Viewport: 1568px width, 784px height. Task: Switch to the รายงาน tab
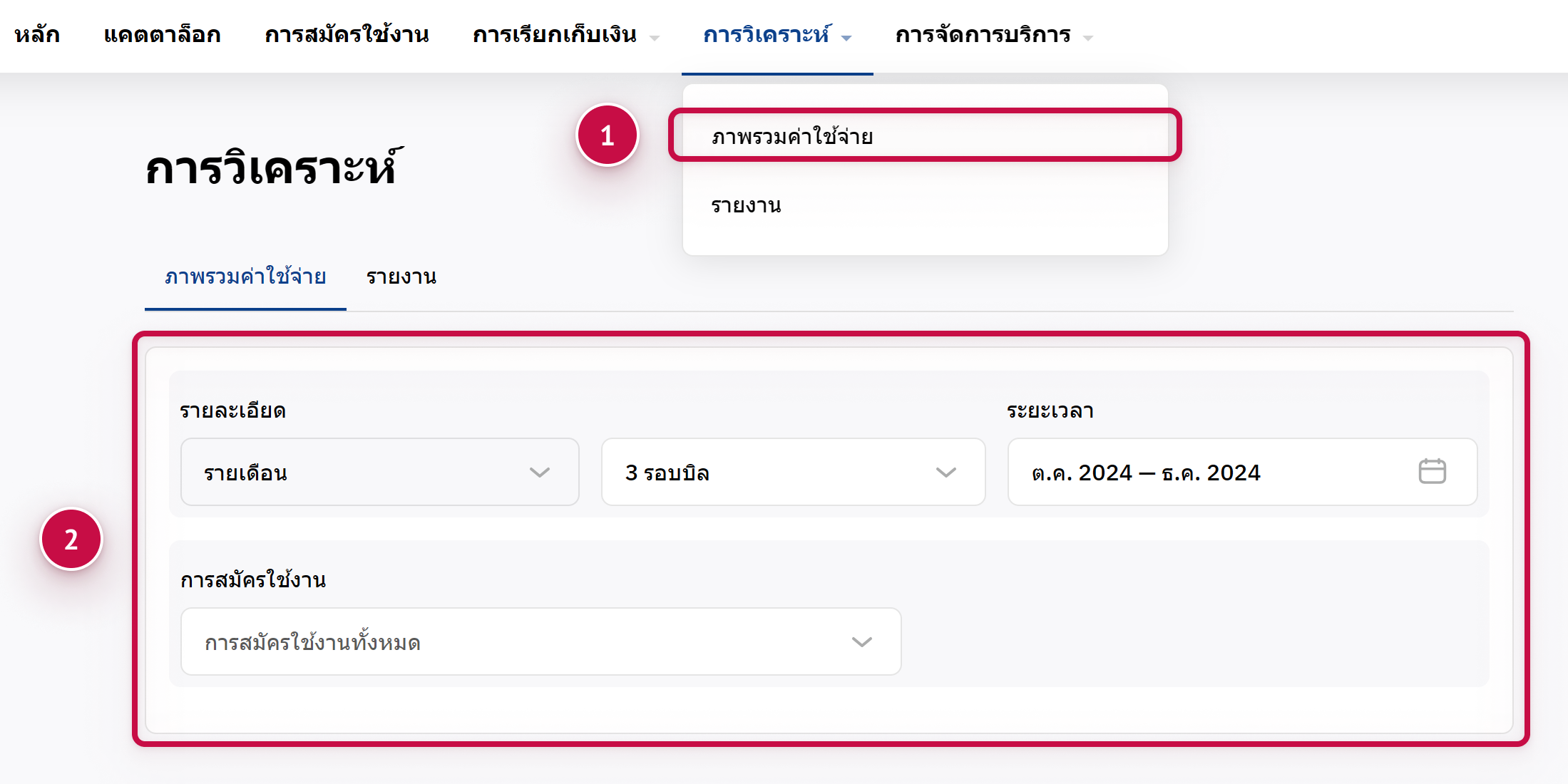tap(401, 277)
